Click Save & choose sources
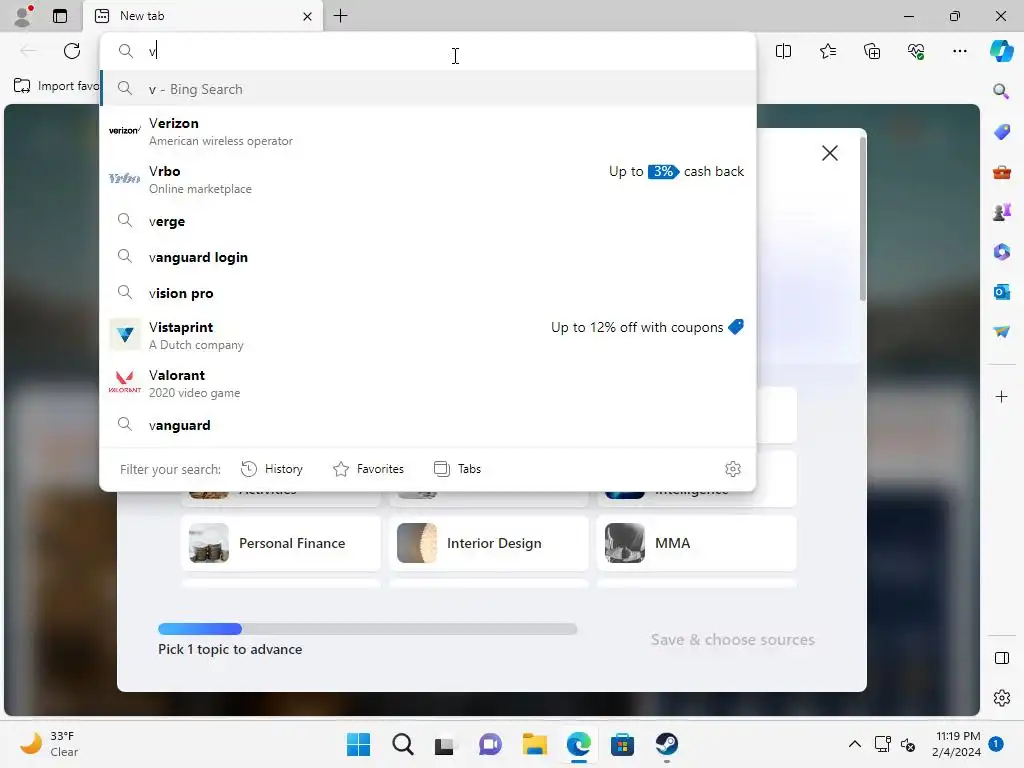1024x768 pixels. coord(733,639)
